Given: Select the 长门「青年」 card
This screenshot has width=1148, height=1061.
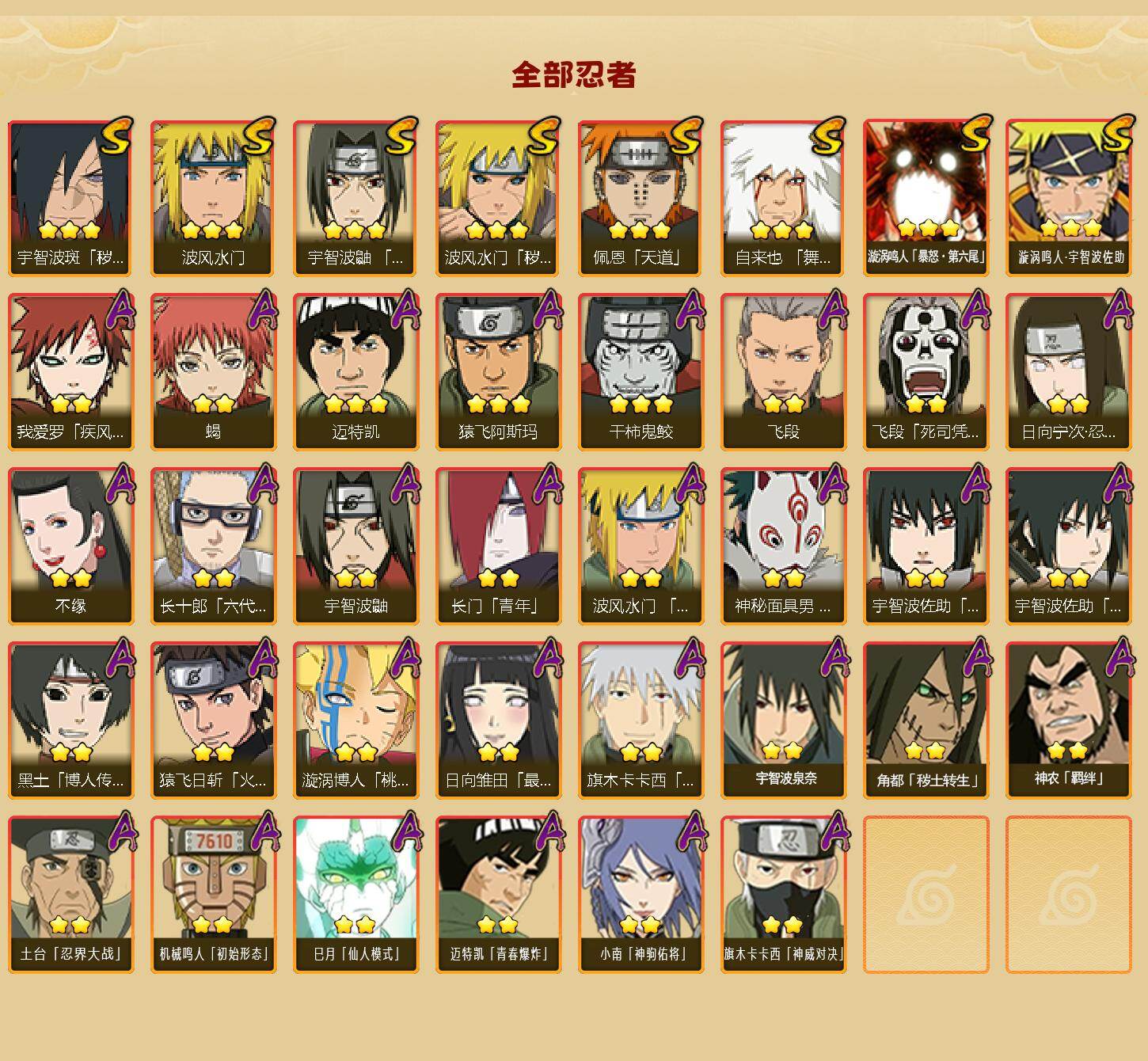Looking at the screenshot, I should click(498, 546).
